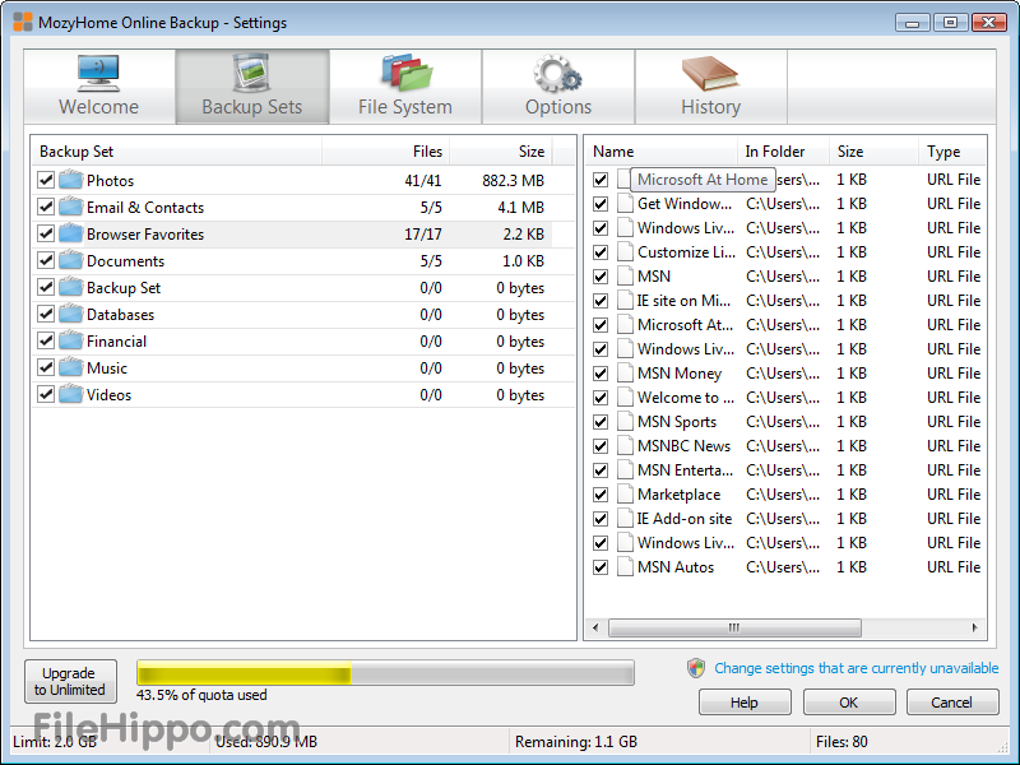Click the '43.5% of quota used' label
The width and height of the screenshot is (1020, 765).
pos(202,695)
